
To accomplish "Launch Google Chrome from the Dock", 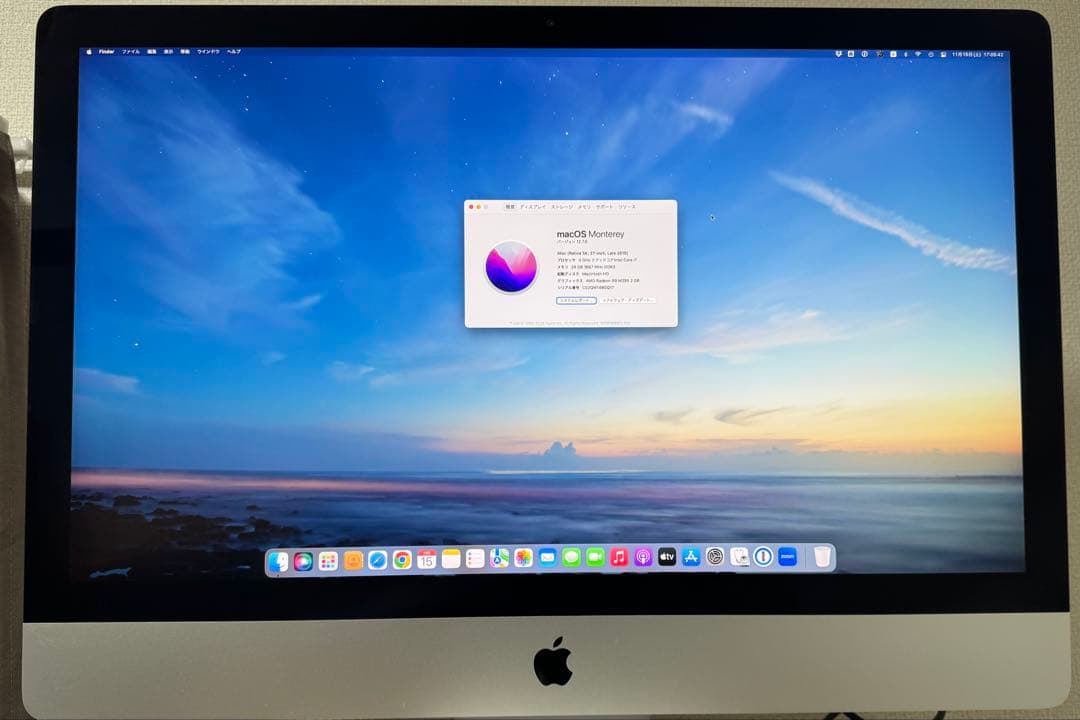I will (402, 559).
